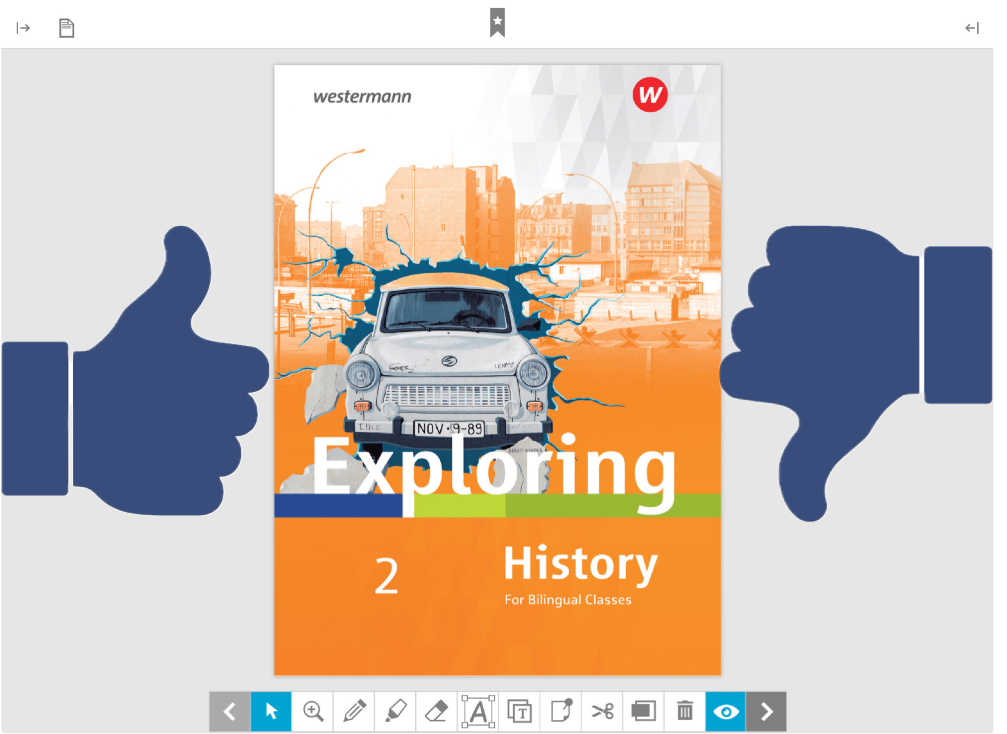Insert a text box with the T tool
This screenshot has width=1007, height=734.
pos(520,711)
